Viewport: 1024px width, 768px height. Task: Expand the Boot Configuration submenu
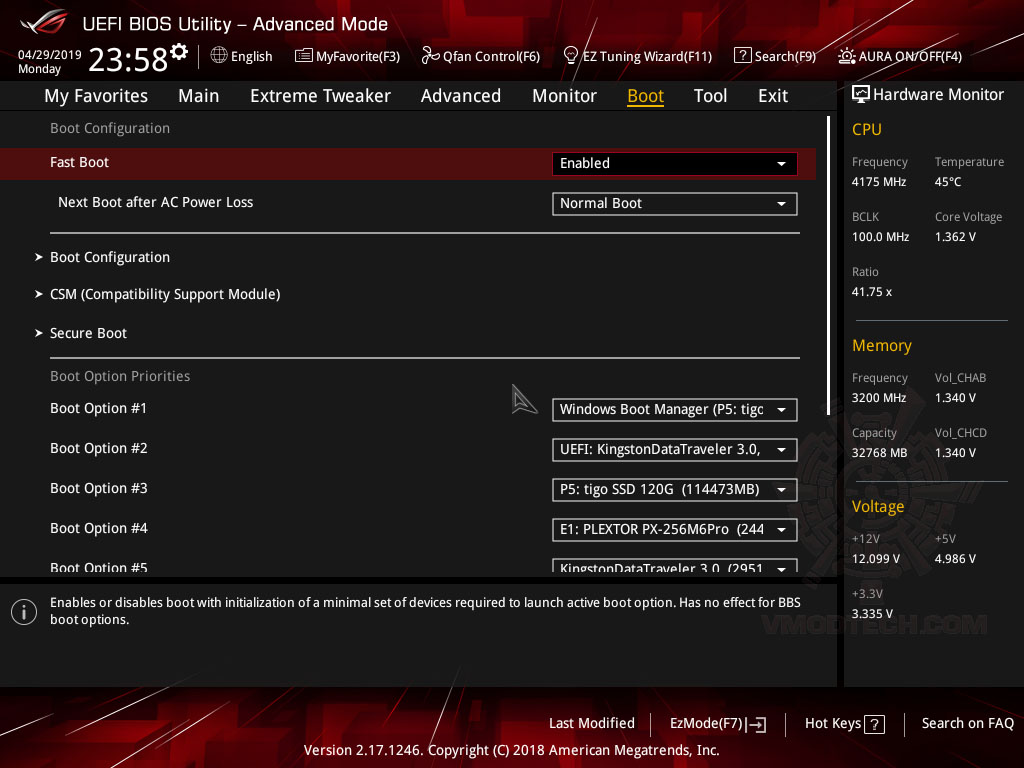click(x=110, y=257)
